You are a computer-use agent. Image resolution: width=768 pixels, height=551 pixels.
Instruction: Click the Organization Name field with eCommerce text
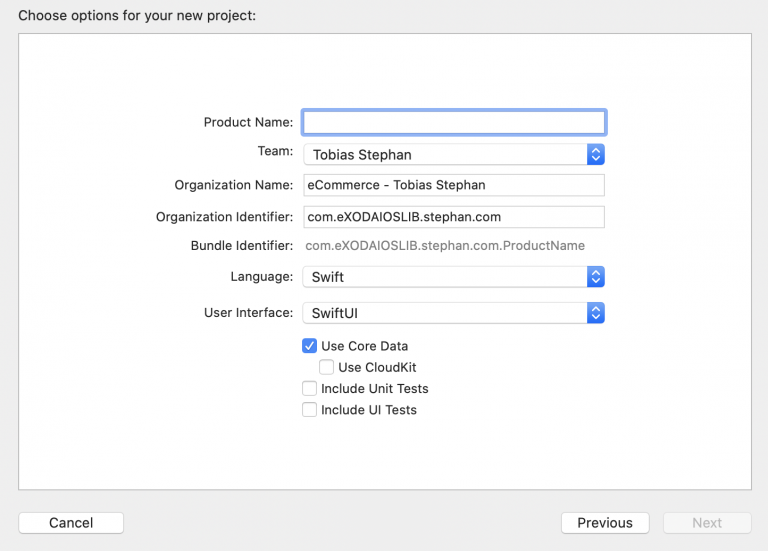point(454,185)
